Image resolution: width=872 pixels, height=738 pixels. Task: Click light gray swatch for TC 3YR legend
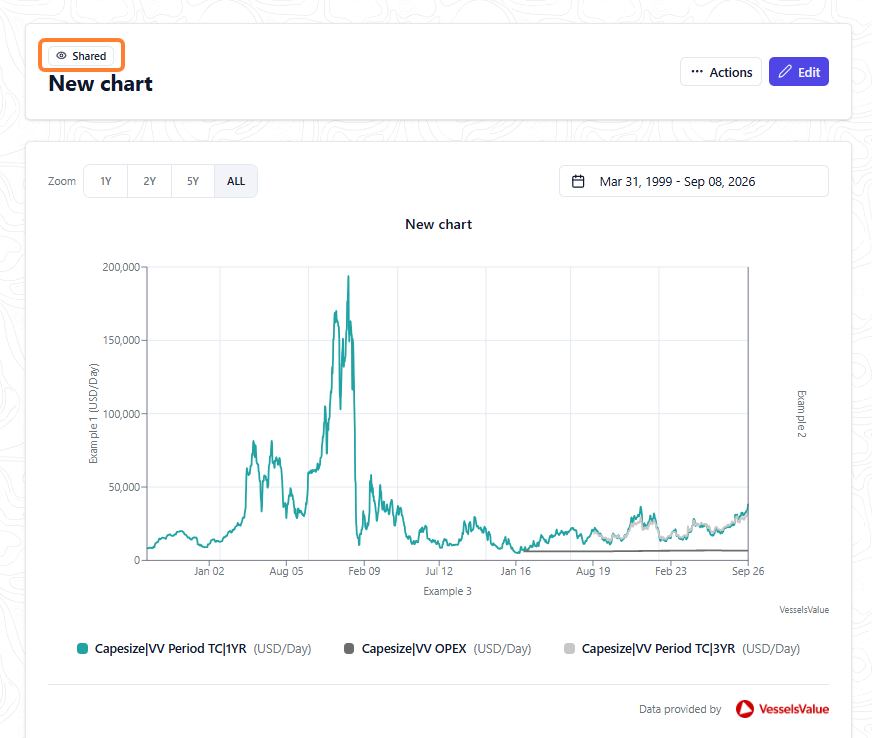coord(569,648)
